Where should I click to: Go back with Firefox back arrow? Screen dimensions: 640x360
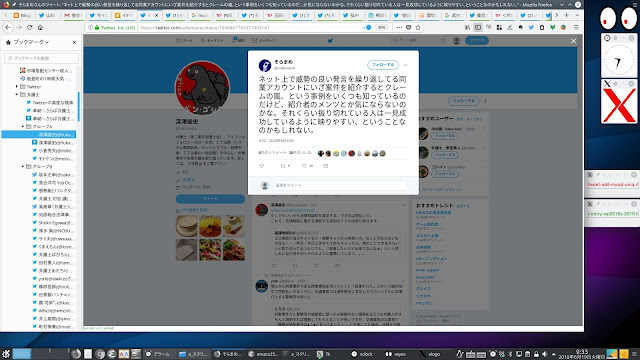point(8,27)
